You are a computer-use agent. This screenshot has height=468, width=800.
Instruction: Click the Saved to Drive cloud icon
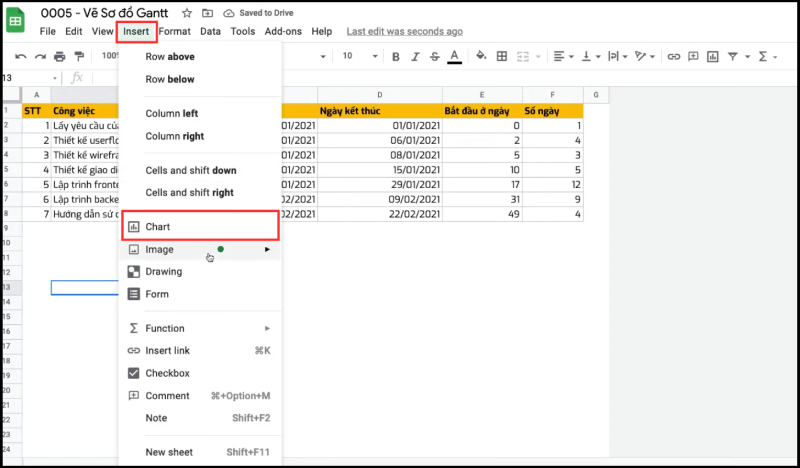pos(229,13)
